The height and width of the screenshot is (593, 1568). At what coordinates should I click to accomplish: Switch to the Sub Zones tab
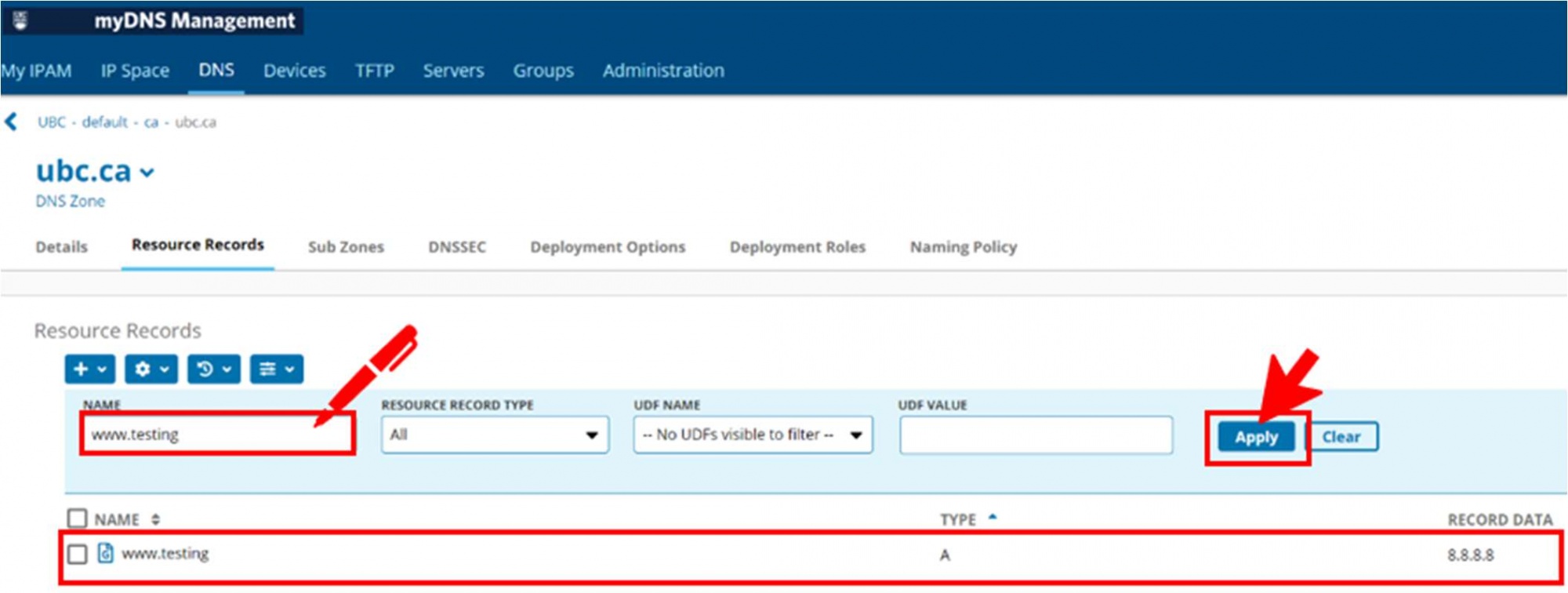point(346,247)
